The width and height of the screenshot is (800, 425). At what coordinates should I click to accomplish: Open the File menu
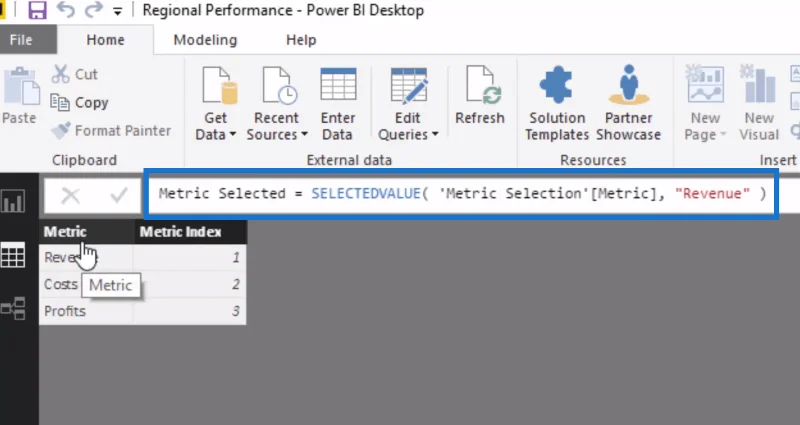[x=21, y=40]
